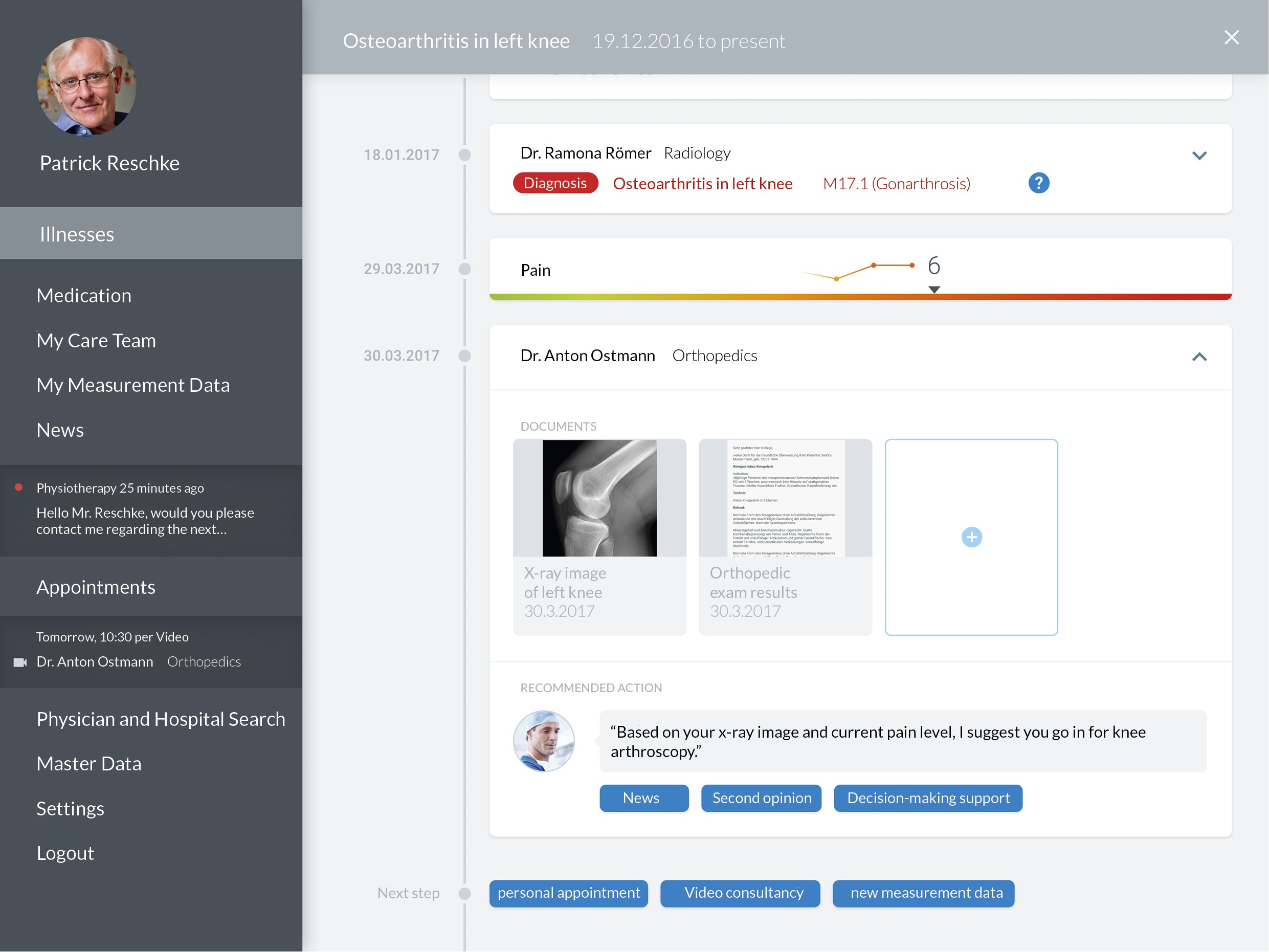The height and width of the screenshot is (952, 1269).
Task: Click Patrick Reschke's profile photo
Action: pos(86,86)
